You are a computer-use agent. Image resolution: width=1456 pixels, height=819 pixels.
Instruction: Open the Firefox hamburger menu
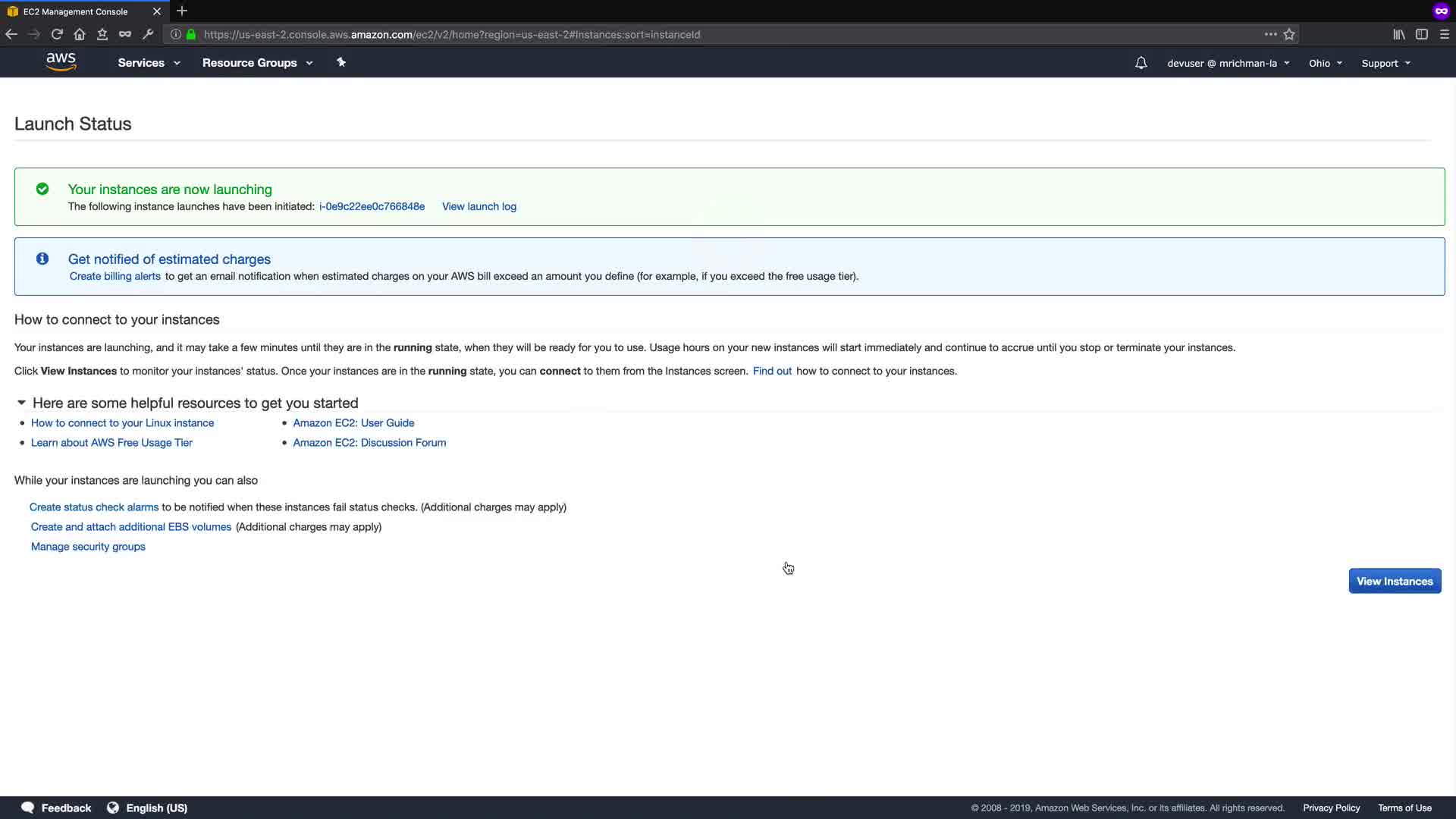pos(1445,34)
